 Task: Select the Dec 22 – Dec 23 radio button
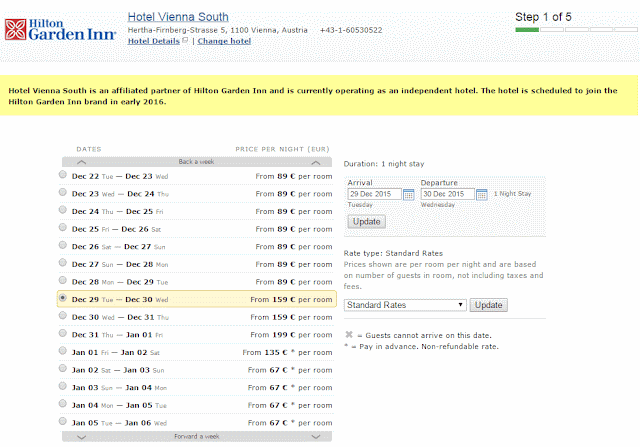tap(62, 175)
